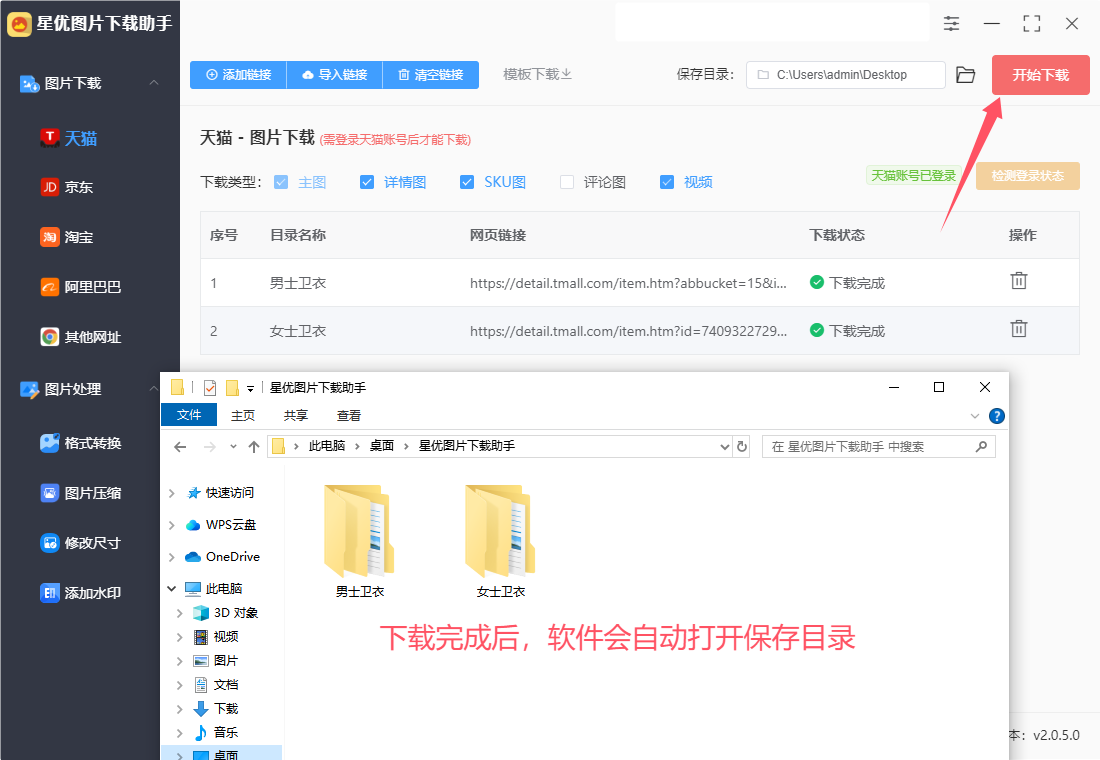Click the save directory path field
Screen dimensions: 1100x760
pos(845,75)
